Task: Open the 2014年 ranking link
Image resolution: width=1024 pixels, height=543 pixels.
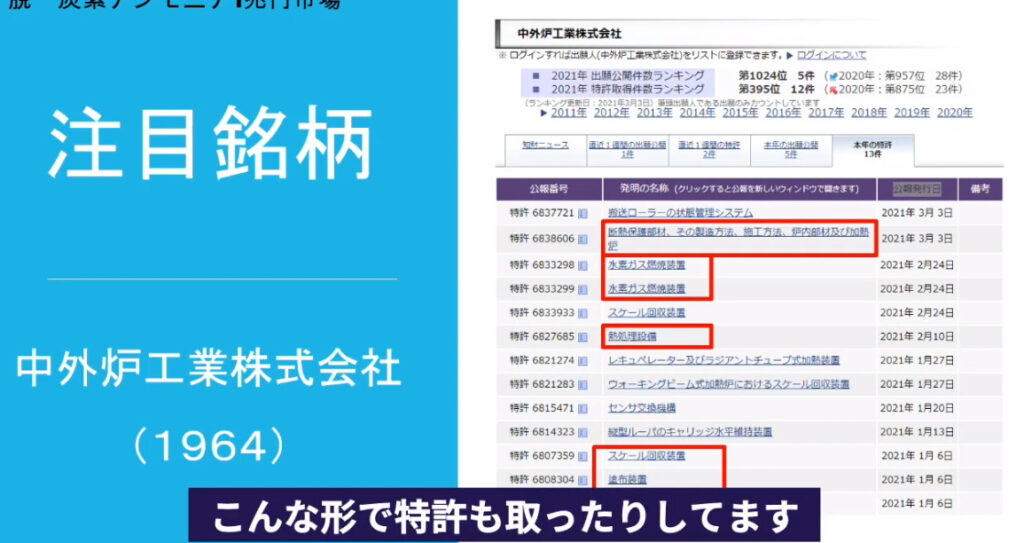Action: [x=697, y=113]
